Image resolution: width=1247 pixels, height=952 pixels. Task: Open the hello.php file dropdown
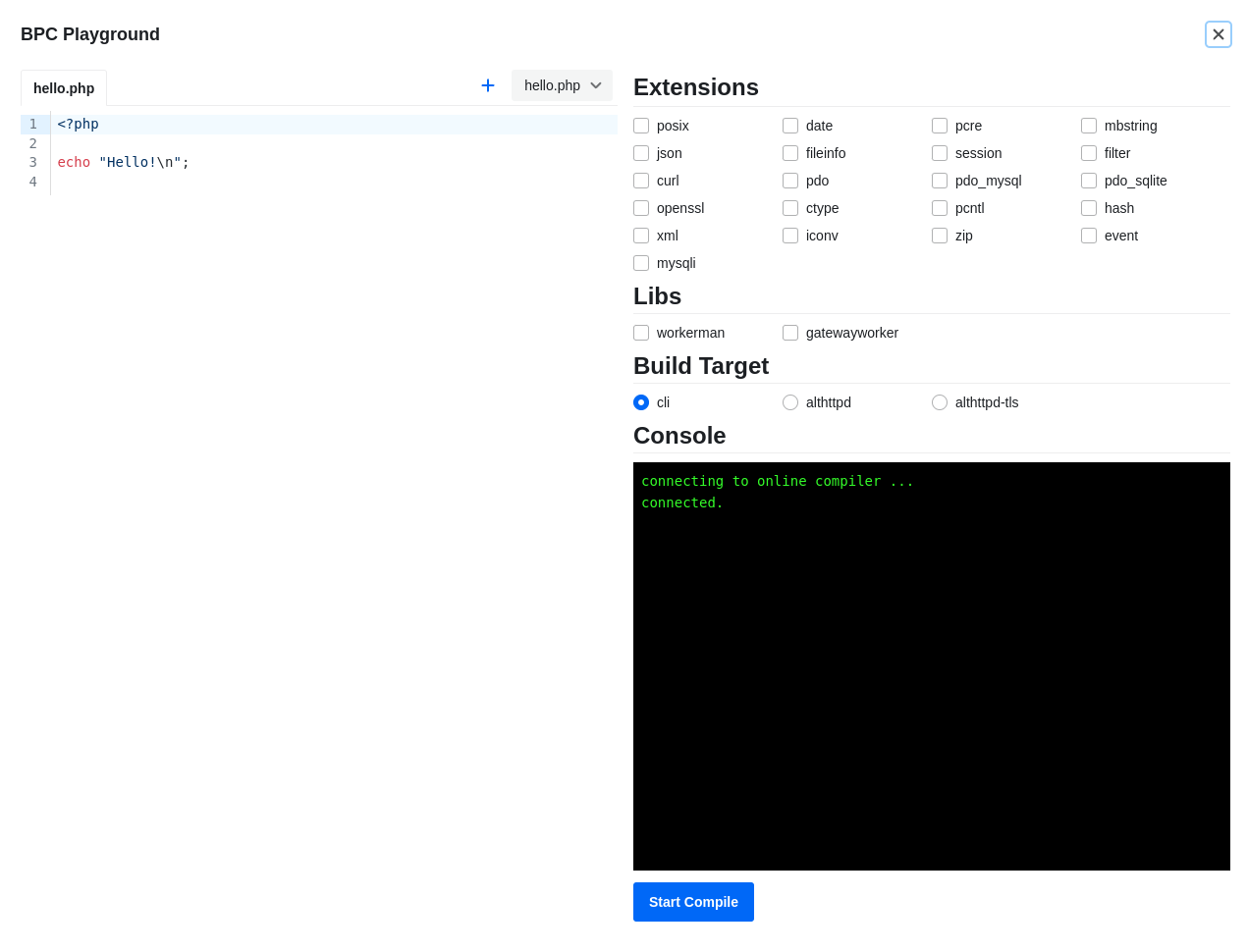[x=562, y=85]
